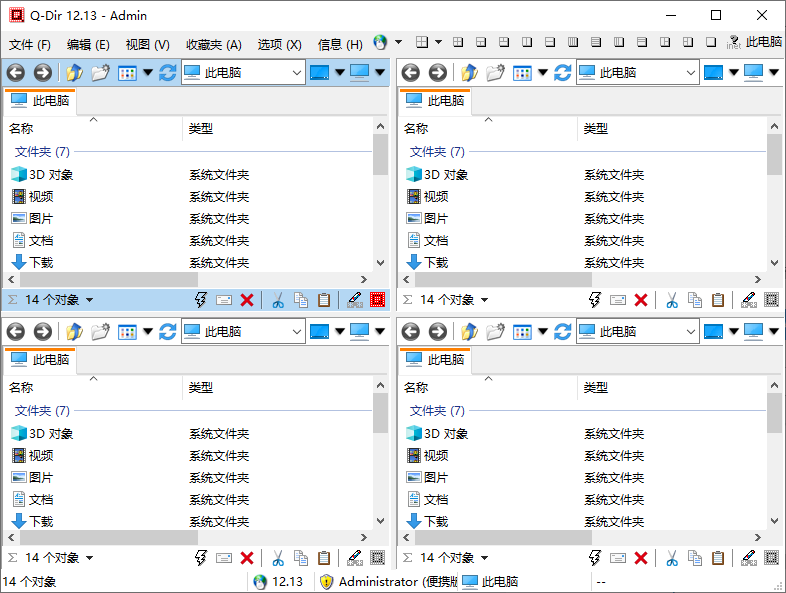Open the 收藏夹 (A) menu
This screenshot has height=593, width=786.
pyautogui.click(x=213, y=44)
